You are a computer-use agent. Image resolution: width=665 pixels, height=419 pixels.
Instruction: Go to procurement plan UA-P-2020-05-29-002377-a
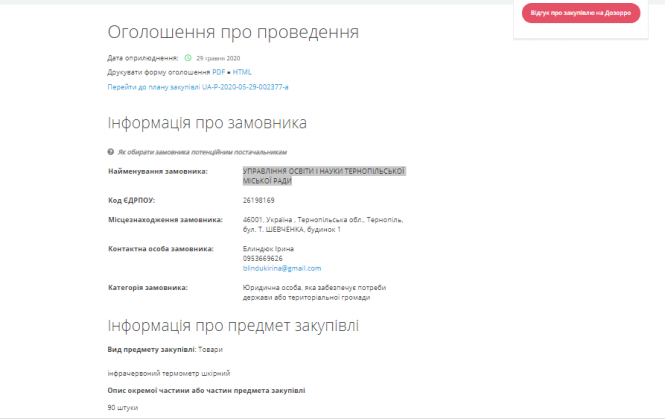click(198, 87)
